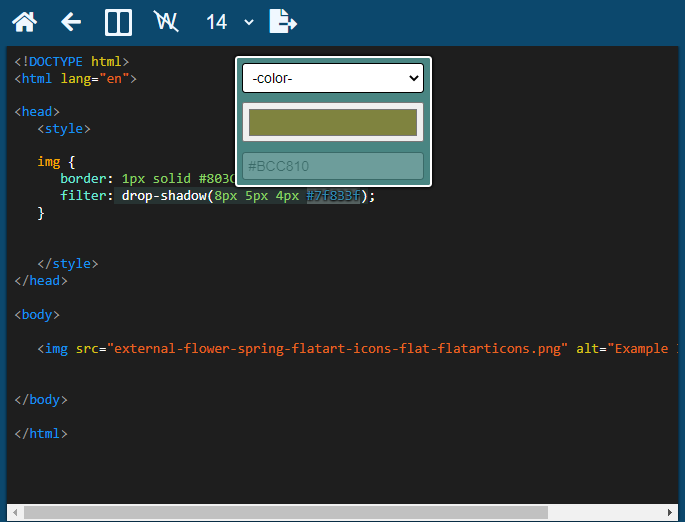Click the opening <body> tag

pyautogui.click(x=37, y=315)
